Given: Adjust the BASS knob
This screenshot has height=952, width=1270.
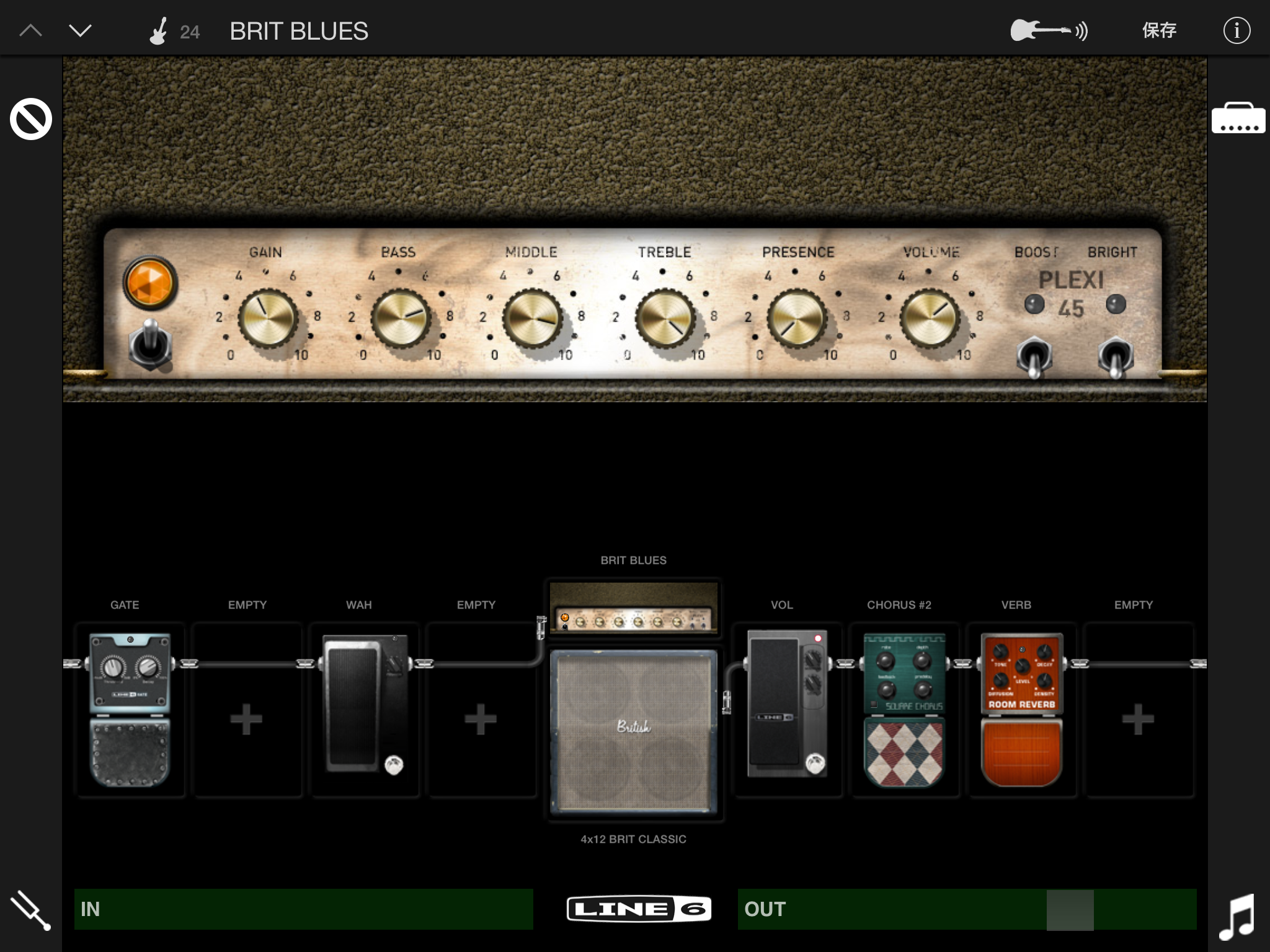Looking at the screenshot, I should 400,319.
